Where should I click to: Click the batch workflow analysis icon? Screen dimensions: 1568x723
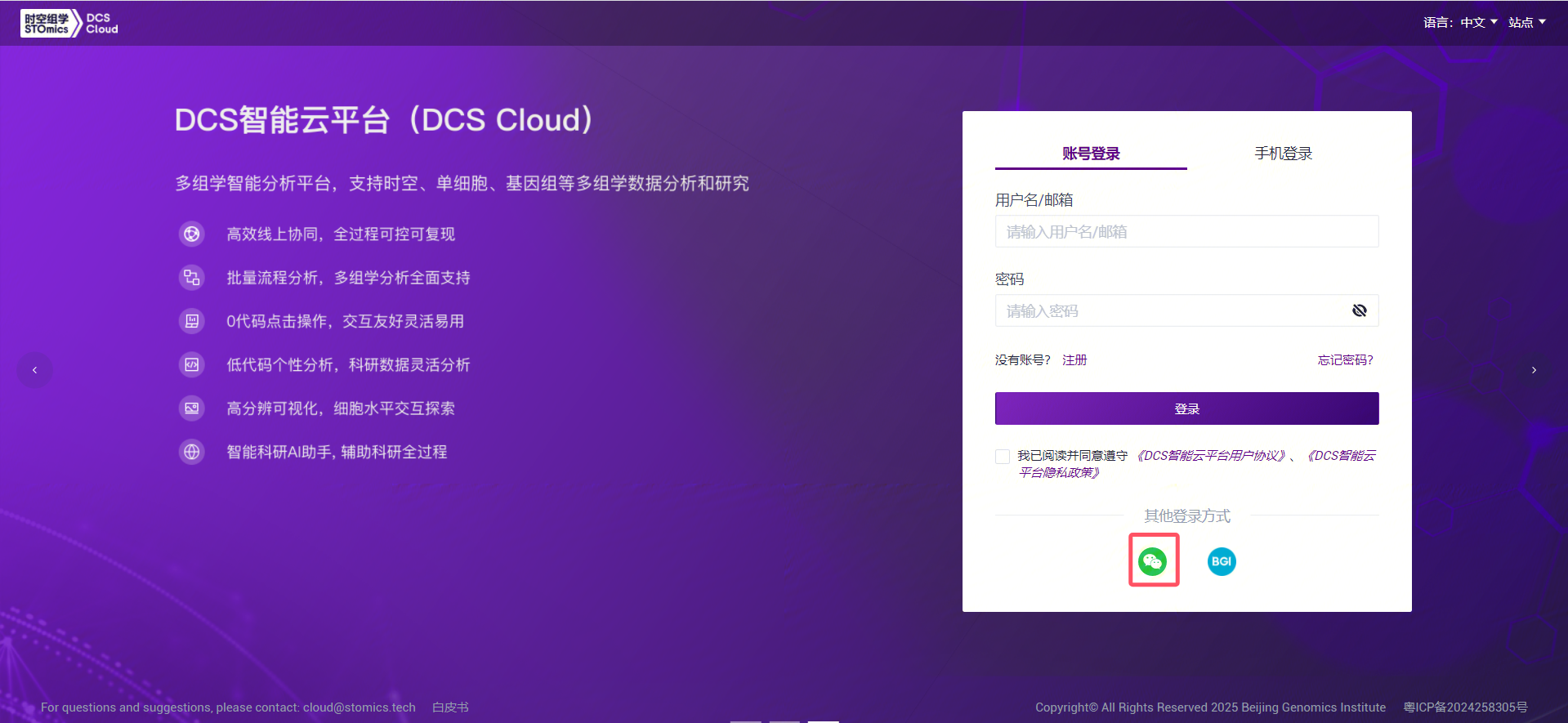coord(192,278)
